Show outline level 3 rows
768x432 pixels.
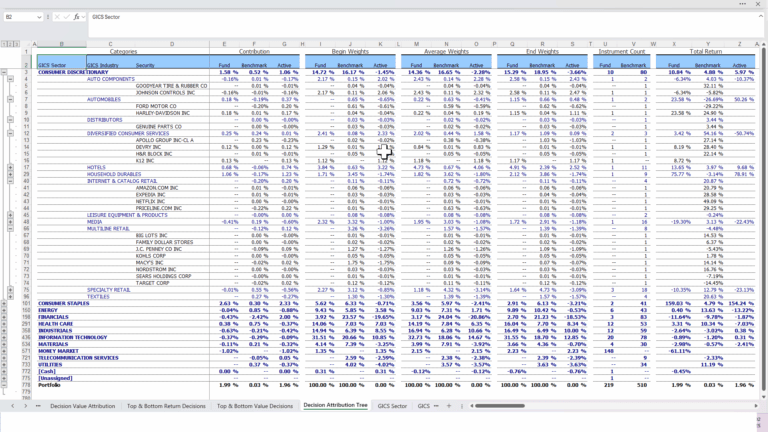click(x=18, y=44)
